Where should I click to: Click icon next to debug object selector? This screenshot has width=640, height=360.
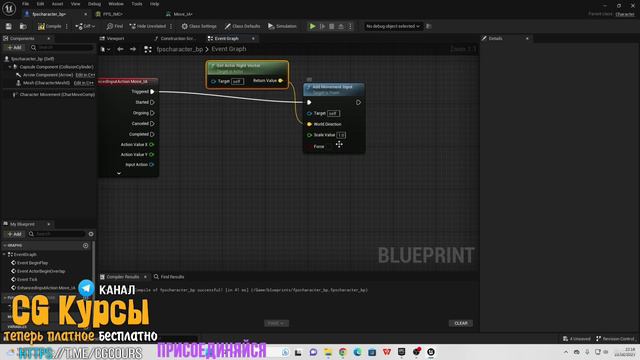[428, 26]
